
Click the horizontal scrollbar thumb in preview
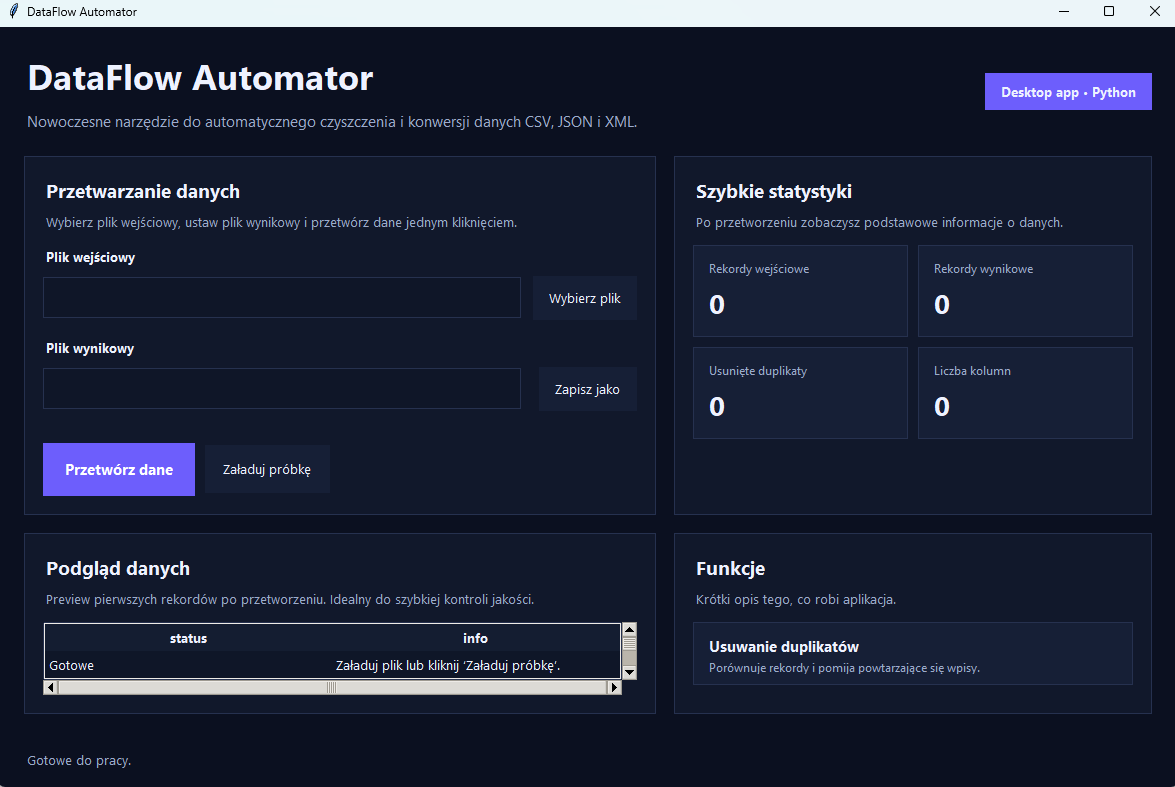pos(332,687)
